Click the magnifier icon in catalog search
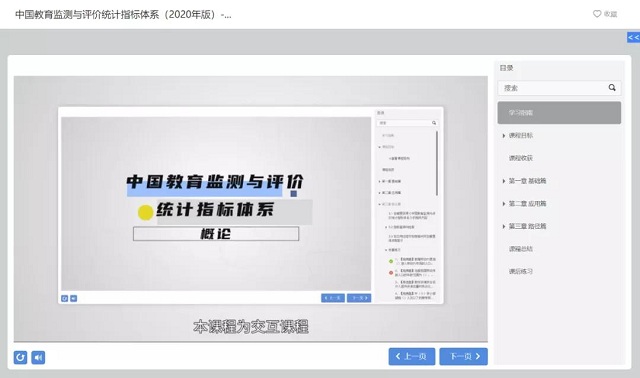 click(x=612, y=88)
